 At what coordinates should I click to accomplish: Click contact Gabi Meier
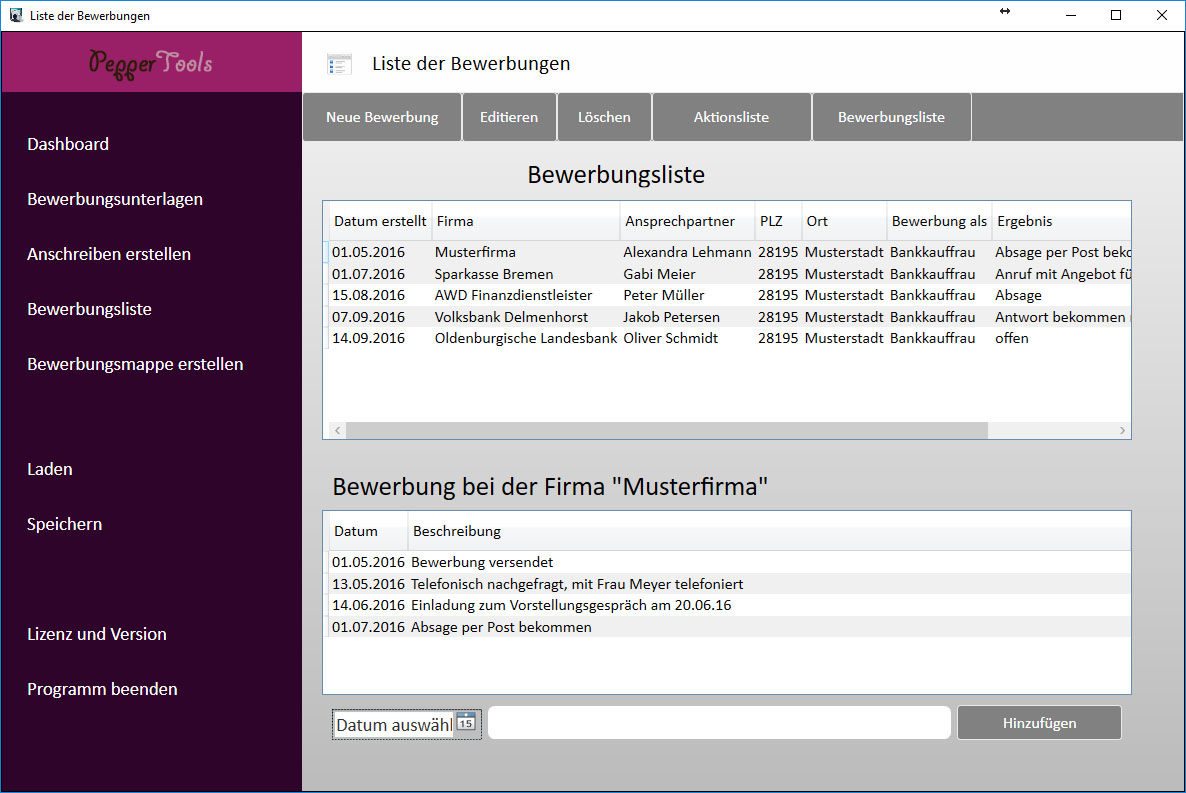tap(660, 274)
